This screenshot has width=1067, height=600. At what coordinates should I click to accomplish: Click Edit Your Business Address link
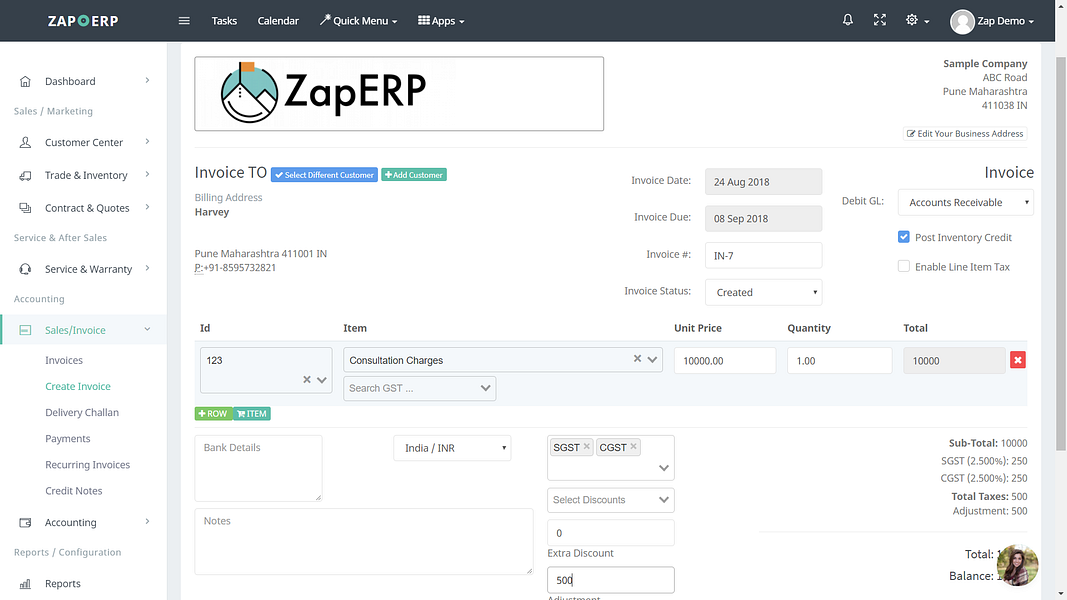coord(964,133)
